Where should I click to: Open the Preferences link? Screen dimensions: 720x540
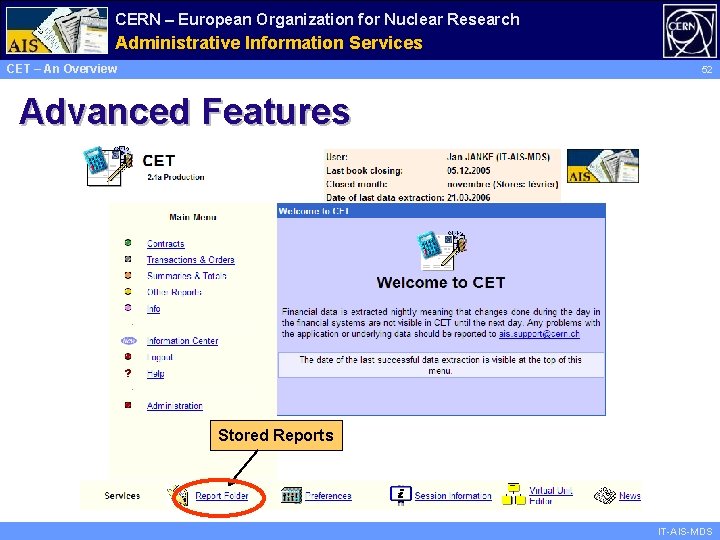pyautogui.click(x=328, y=496)
